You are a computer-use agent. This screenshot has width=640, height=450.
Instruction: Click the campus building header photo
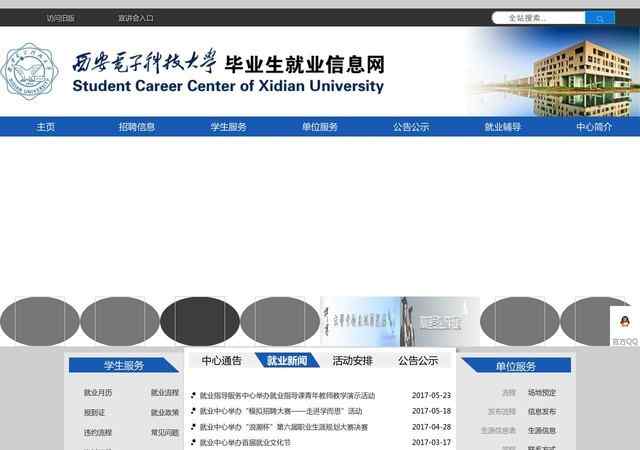[553, 72]
